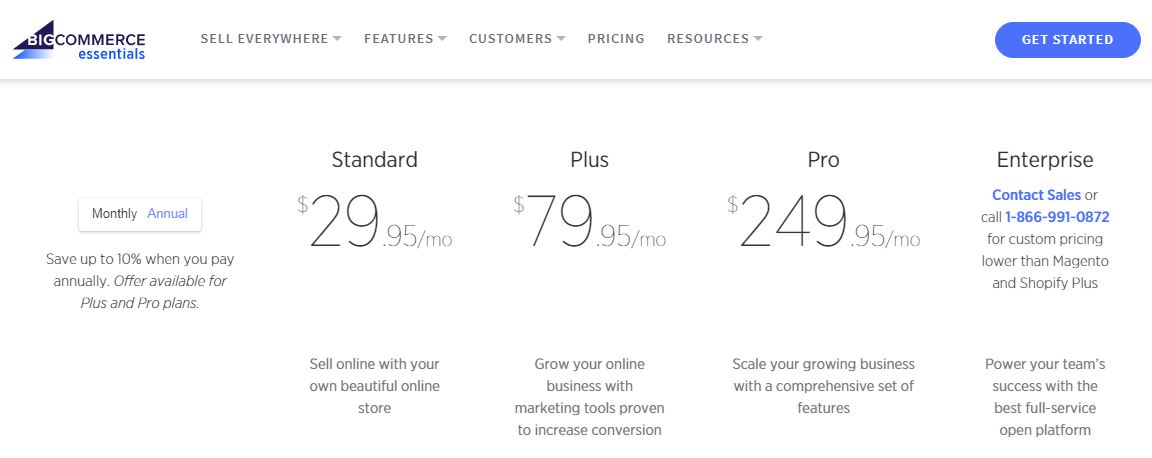This screenshot has width=1152, height=458.
Task: Select the Enterprise plan heading
Action: point(1045,160)
